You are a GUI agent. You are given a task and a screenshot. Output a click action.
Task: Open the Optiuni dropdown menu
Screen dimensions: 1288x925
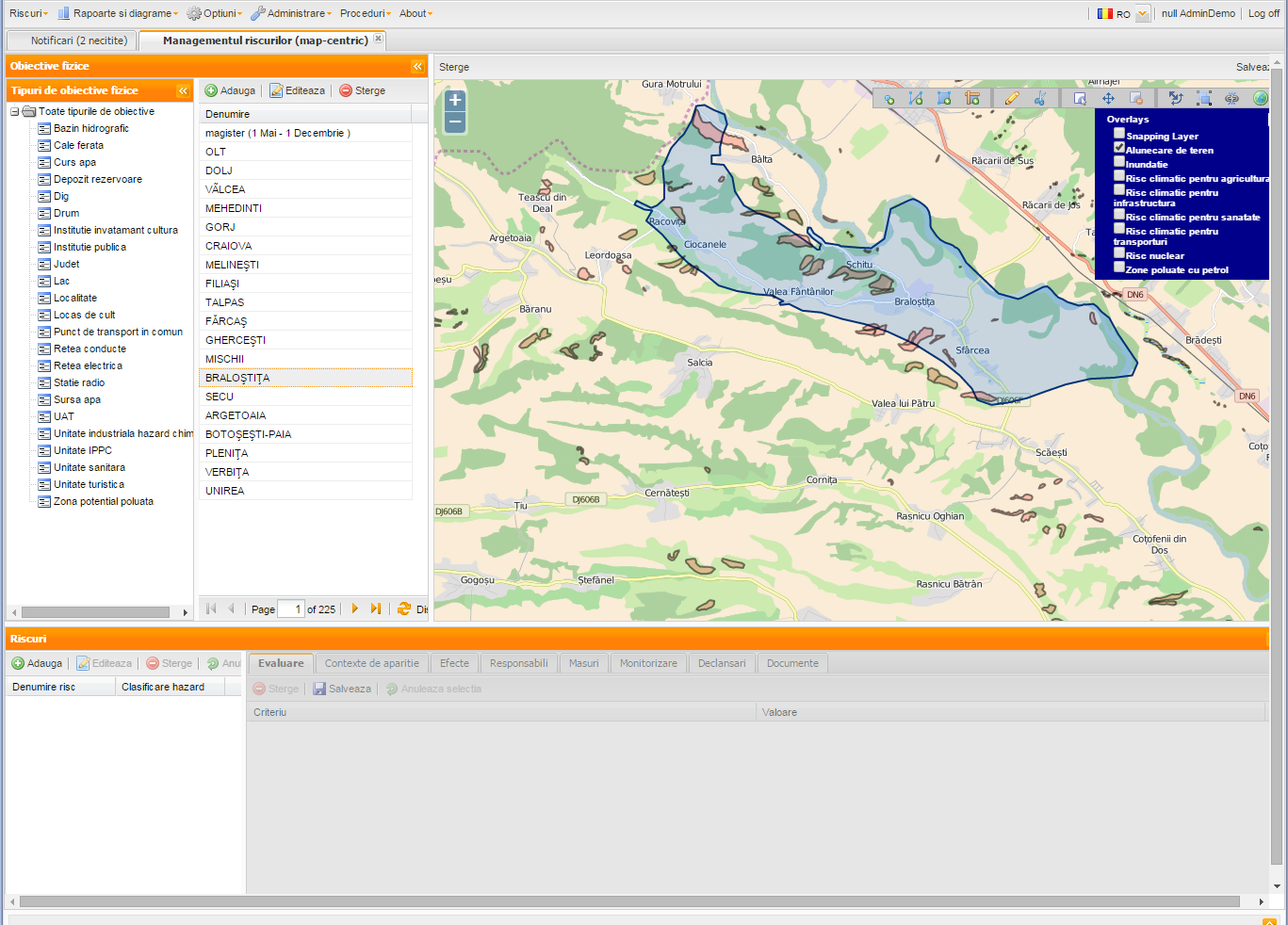pos(215,13)
